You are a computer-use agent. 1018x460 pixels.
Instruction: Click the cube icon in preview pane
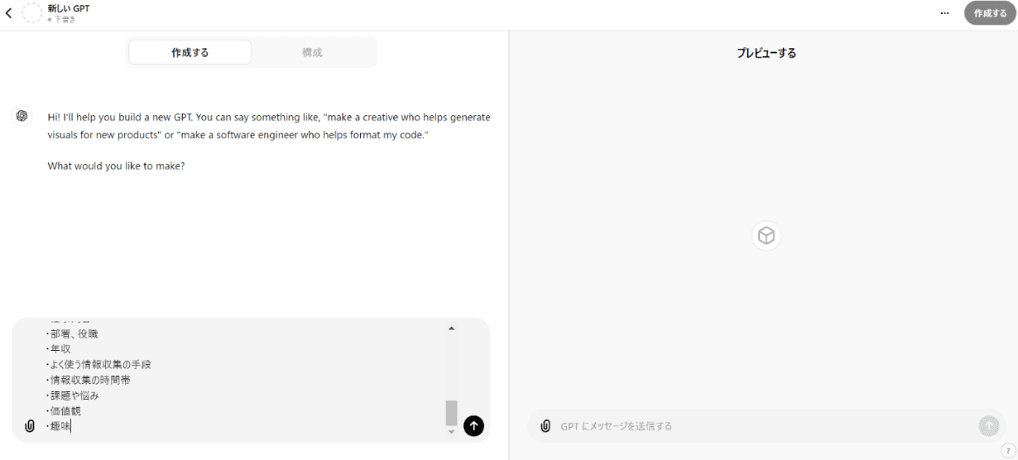[x=767, y=236]
